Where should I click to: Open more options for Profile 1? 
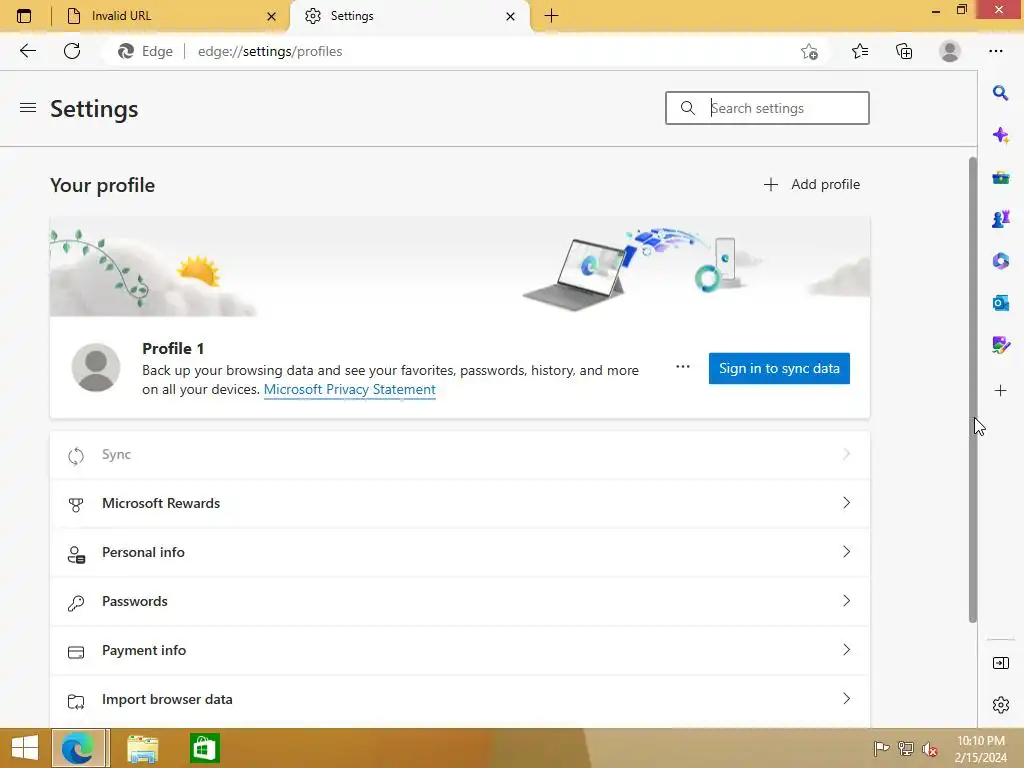point(682,367)
